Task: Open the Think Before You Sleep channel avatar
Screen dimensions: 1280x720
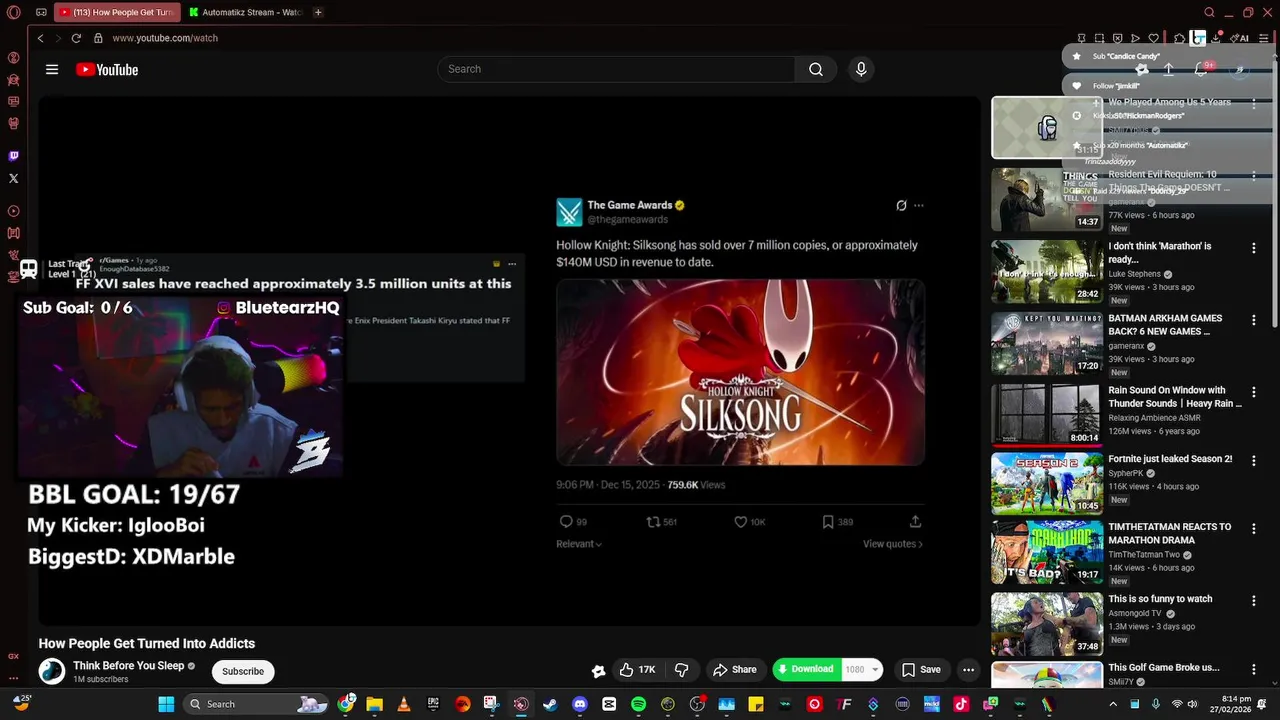Action: coord(52,671)
